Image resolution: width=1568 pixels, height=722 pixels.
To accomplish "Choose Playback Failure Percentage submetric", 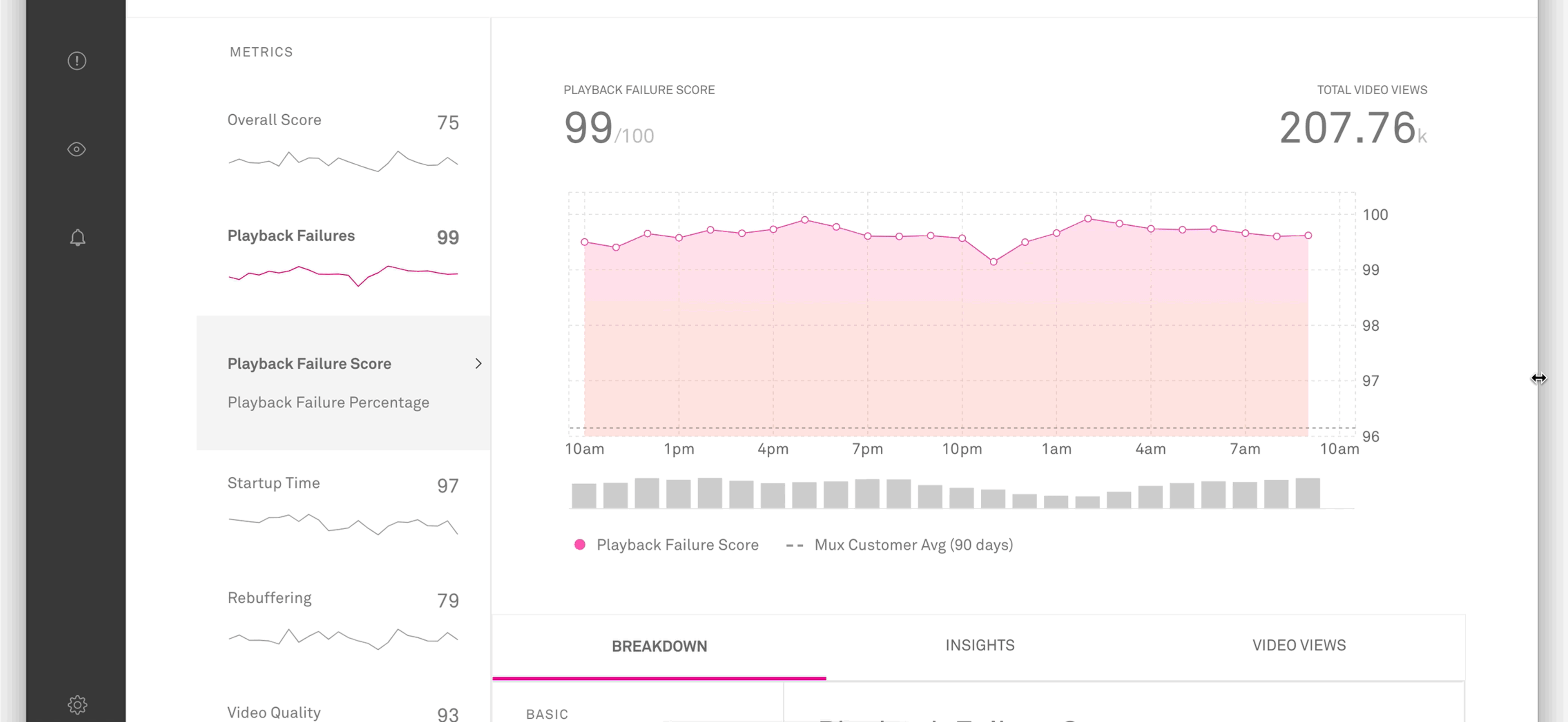I will click(x=328, y=402).
